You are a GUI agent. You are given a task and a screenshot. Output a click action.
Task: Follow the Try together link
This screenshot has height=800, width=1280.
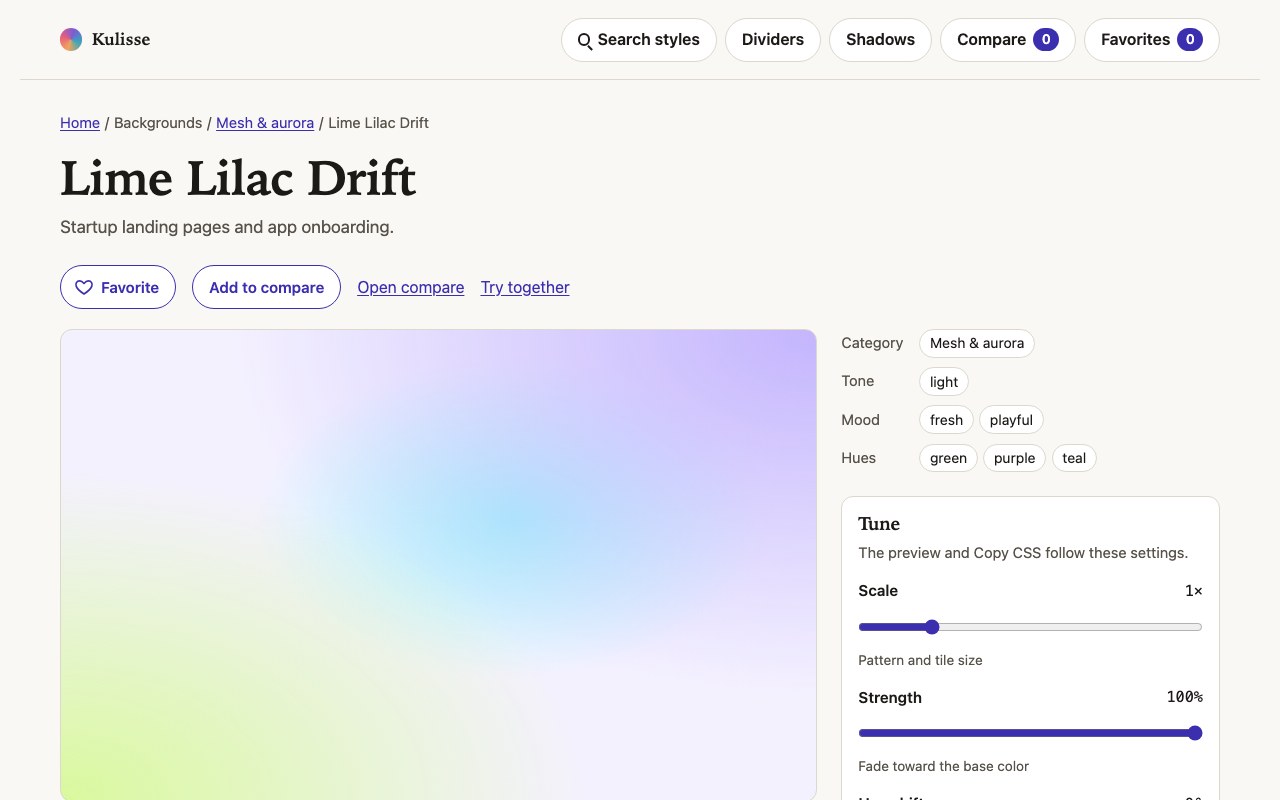[x=525, y=287]
